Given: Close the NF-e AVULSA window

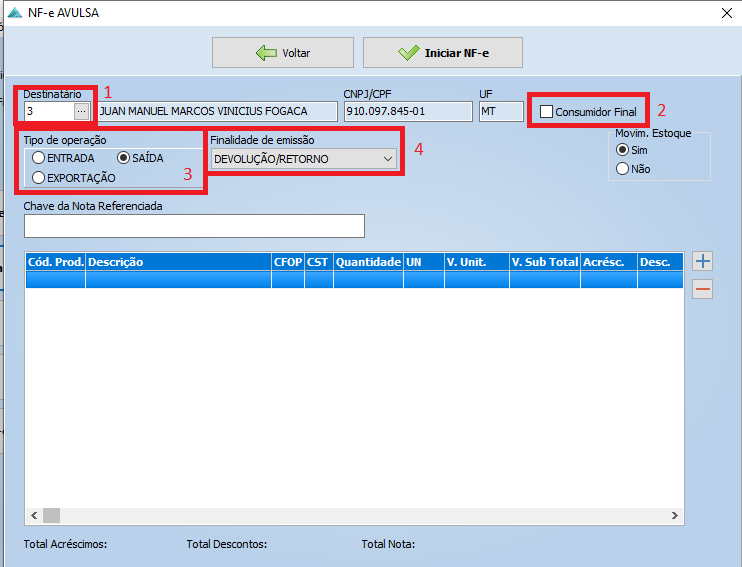Looking at the screenshot, I should tap(727, 13).
